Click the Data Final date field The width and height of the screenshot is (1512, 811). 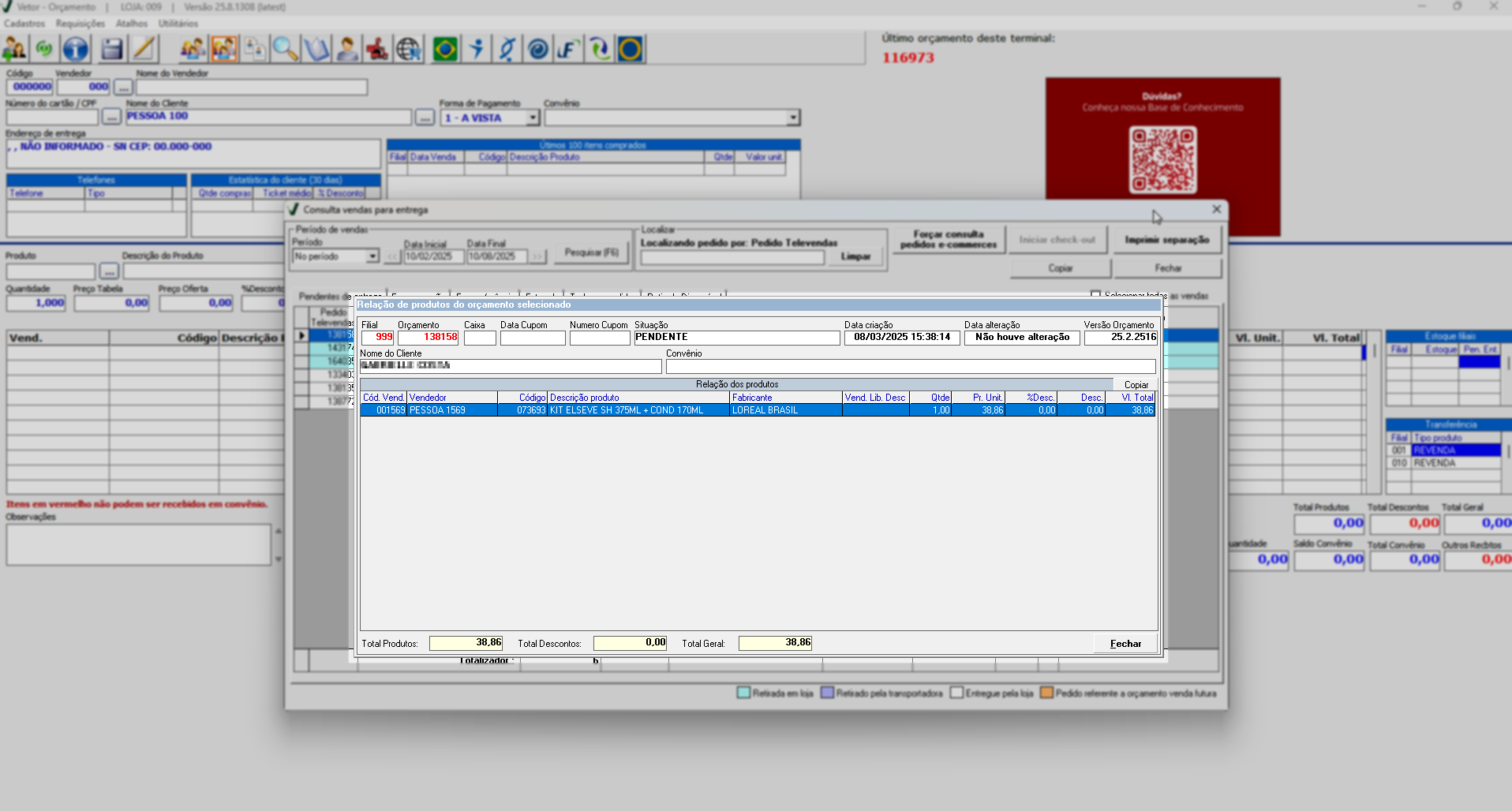click(496, 256)
